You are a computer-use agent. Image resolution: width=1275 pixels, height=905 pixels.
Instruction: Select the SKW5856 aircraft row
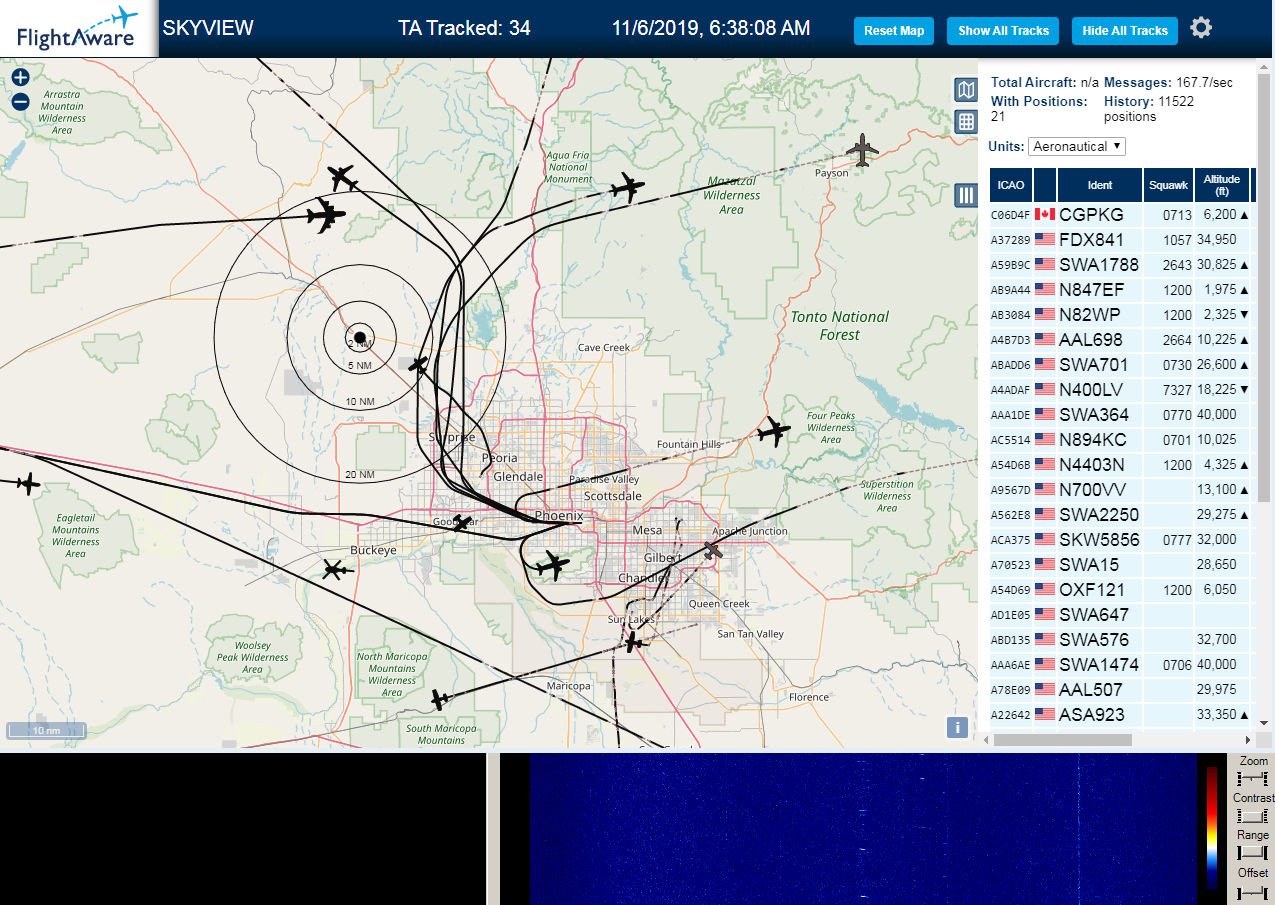pos(1120,539)
